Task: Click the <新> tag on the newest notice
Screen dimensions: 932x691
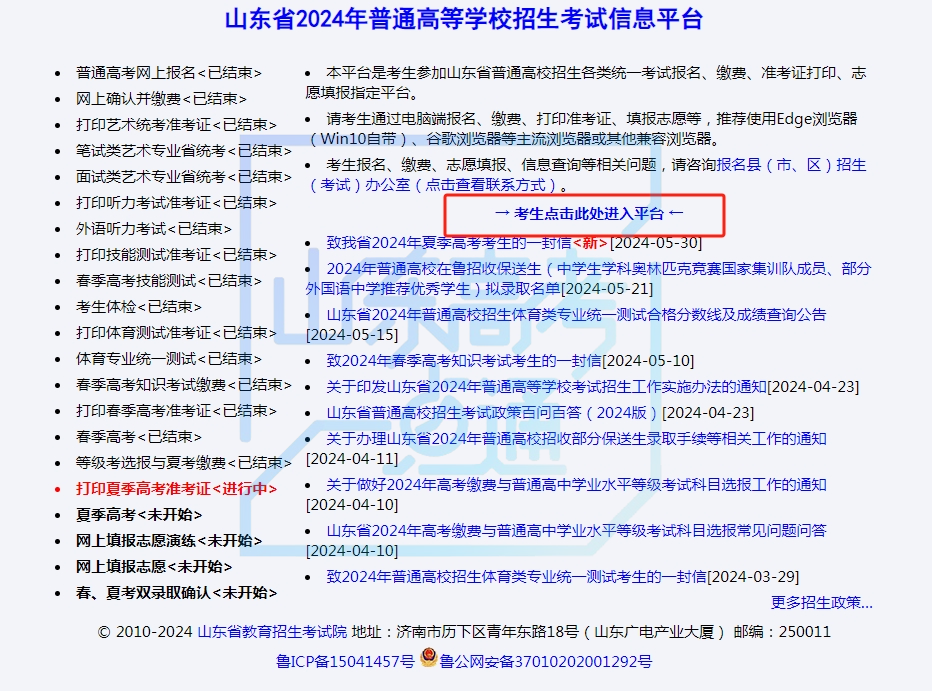Action: pos(590,243)
